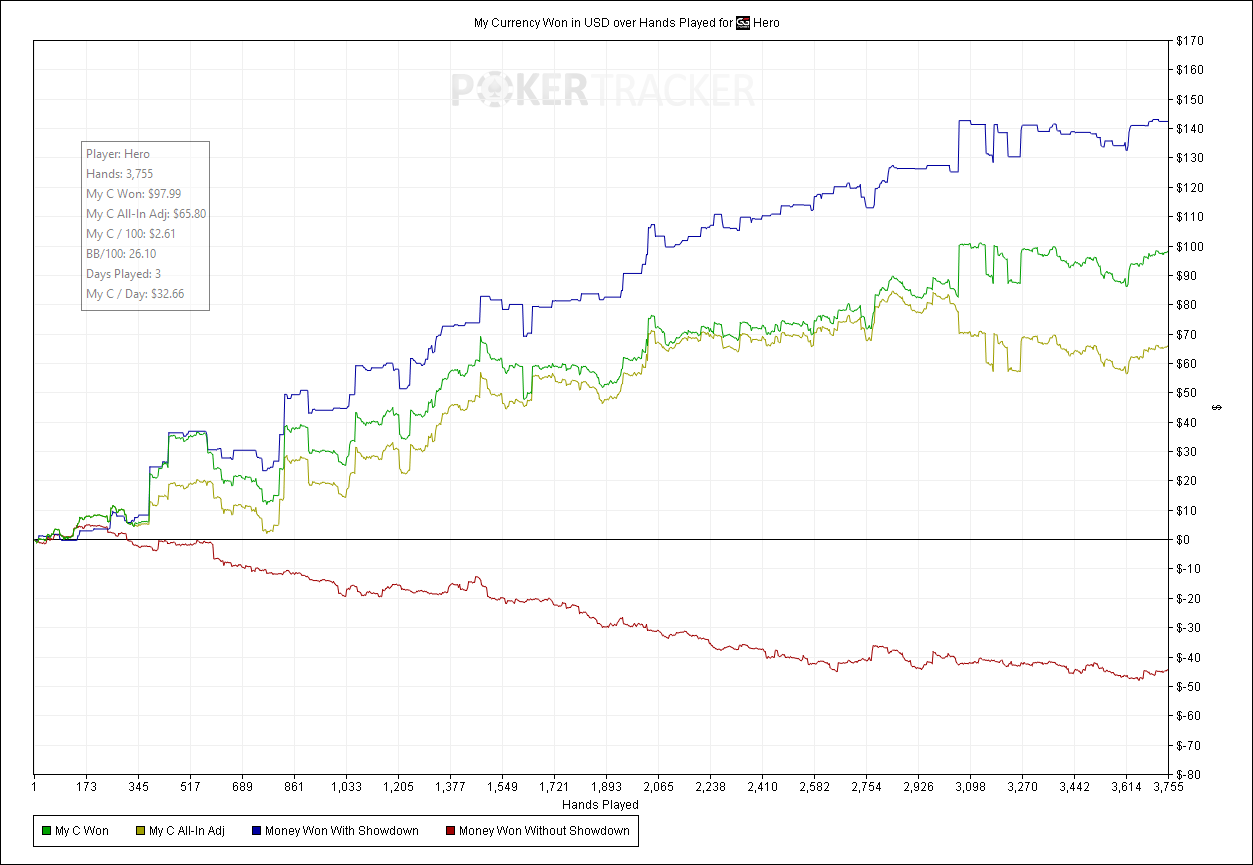Click the 1,893 x-axis tick label
The image size is (1253, 865).
[607, 787]
